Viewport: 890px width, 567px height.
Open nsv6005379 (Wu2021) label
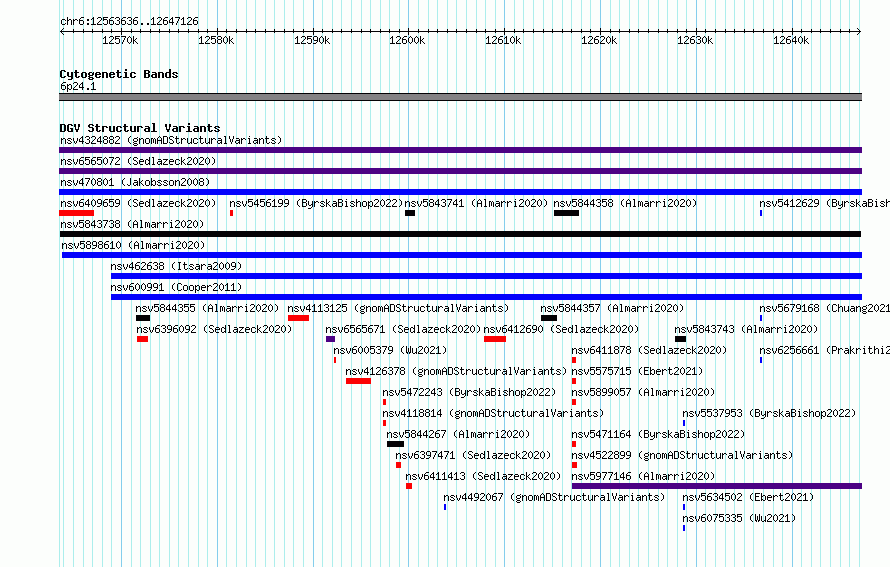pos(390,350)
